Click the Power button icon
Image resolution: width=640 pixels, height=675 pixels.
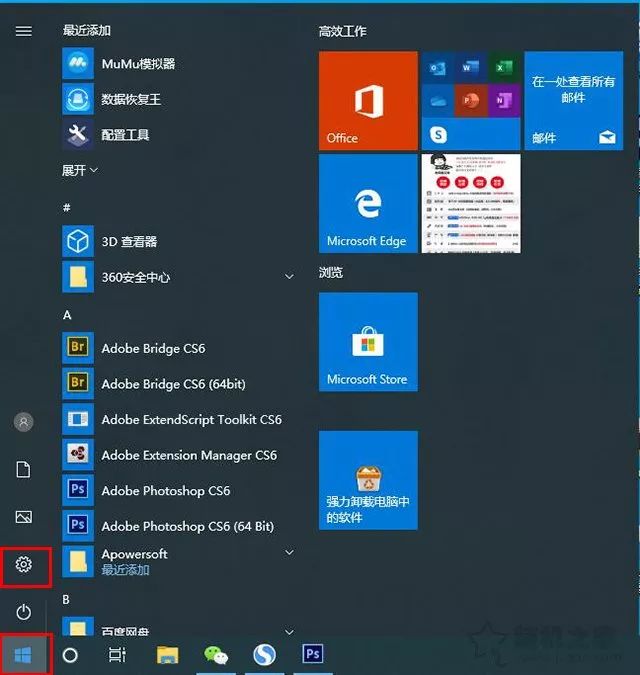(x=24, y=611)
